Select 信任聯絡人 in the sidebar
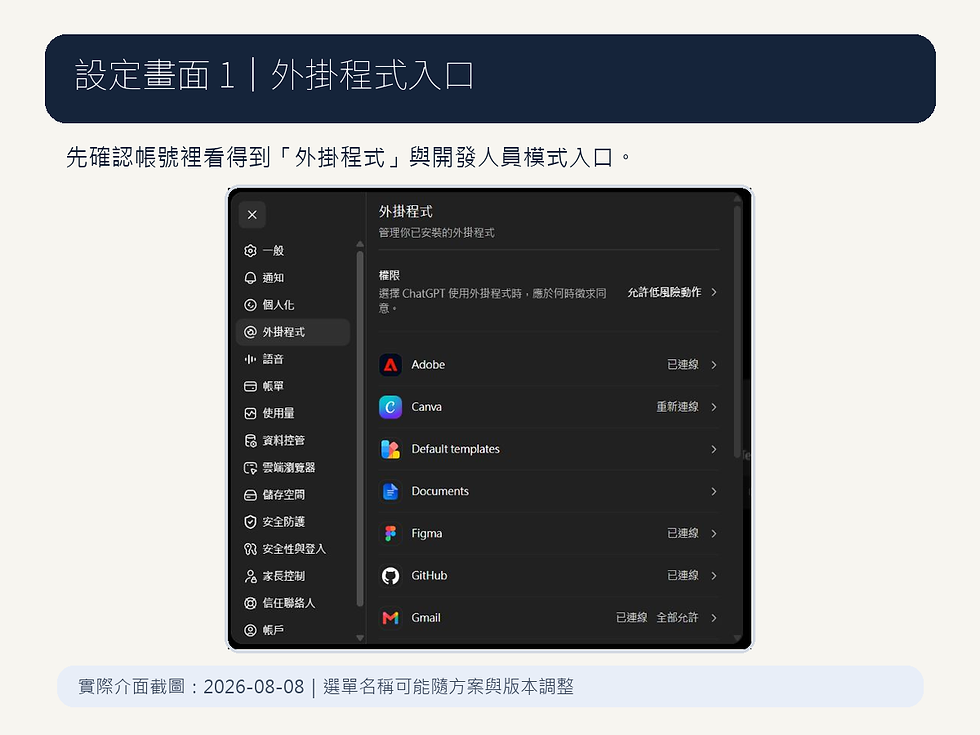This screenshot has width=980, height=735. pyautogui.click(x=293, y=603)
